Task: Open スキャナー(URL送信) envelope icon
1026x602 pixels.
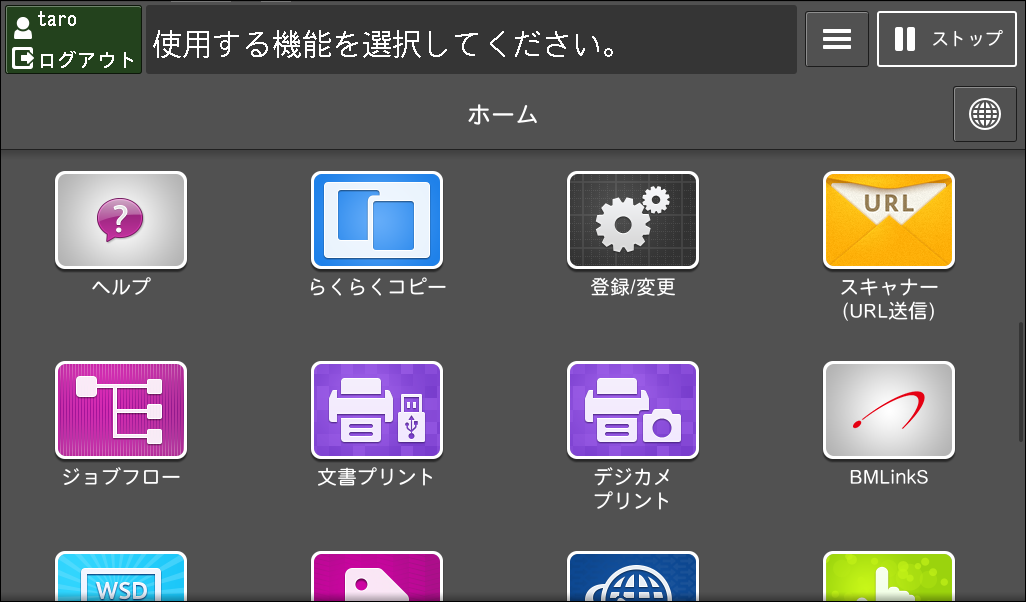Action: (x=889, y=220)
